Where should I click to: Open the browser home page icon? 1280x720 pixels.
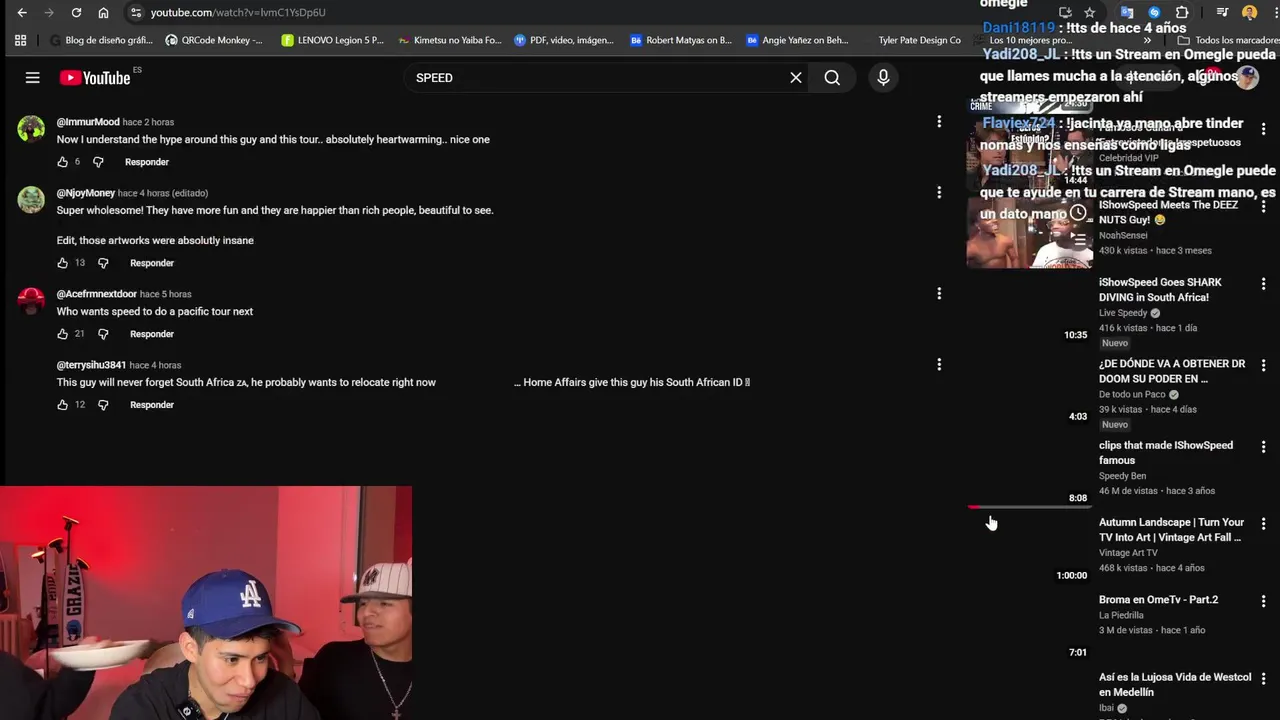103,12
